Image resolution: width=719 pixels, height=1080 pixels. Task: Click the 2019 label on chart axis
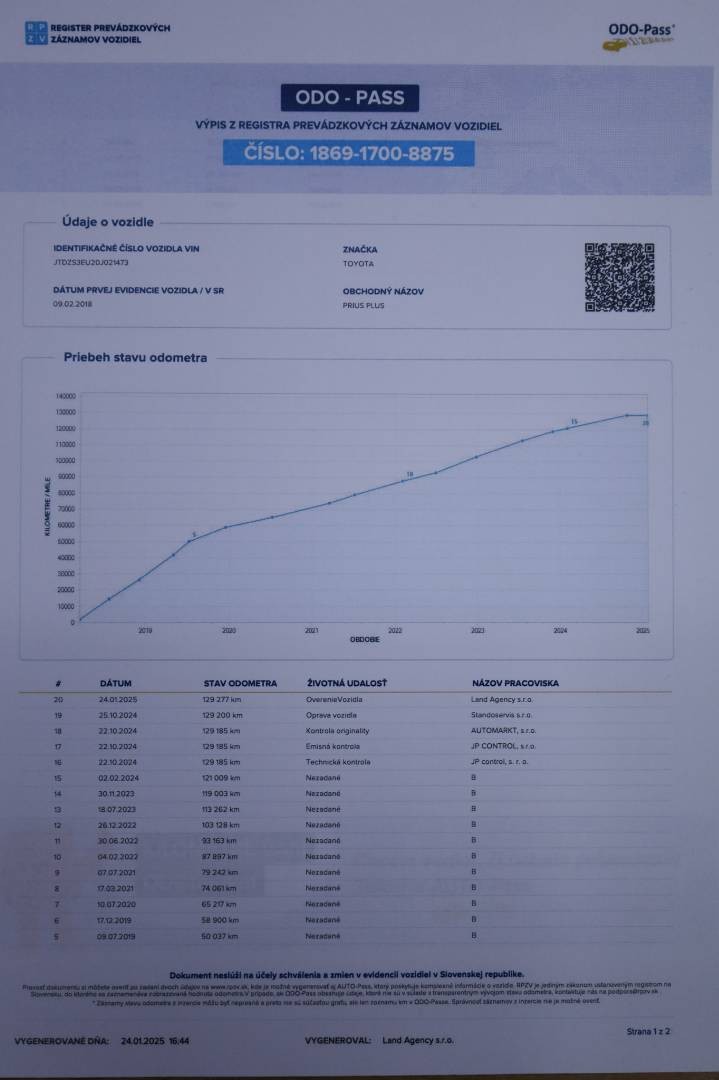(145, 630)
